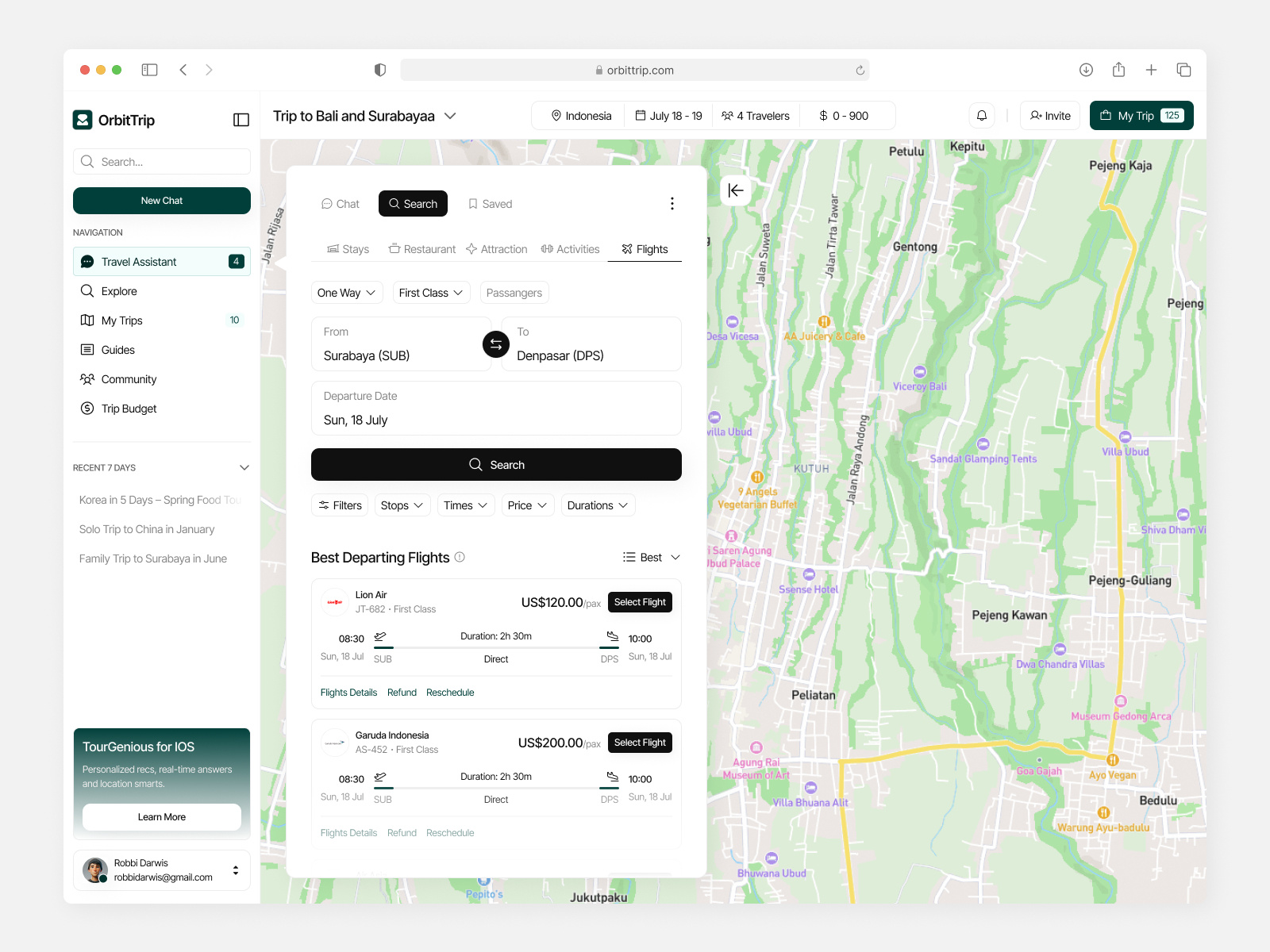The height and width of the screenshot is (952, 1270).
Task: Click the Departure Date field
Action: [496, 409]
